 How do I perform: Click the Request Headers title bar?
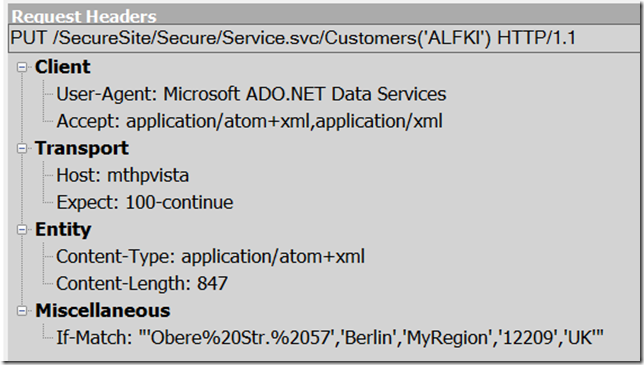pos(324,16)
